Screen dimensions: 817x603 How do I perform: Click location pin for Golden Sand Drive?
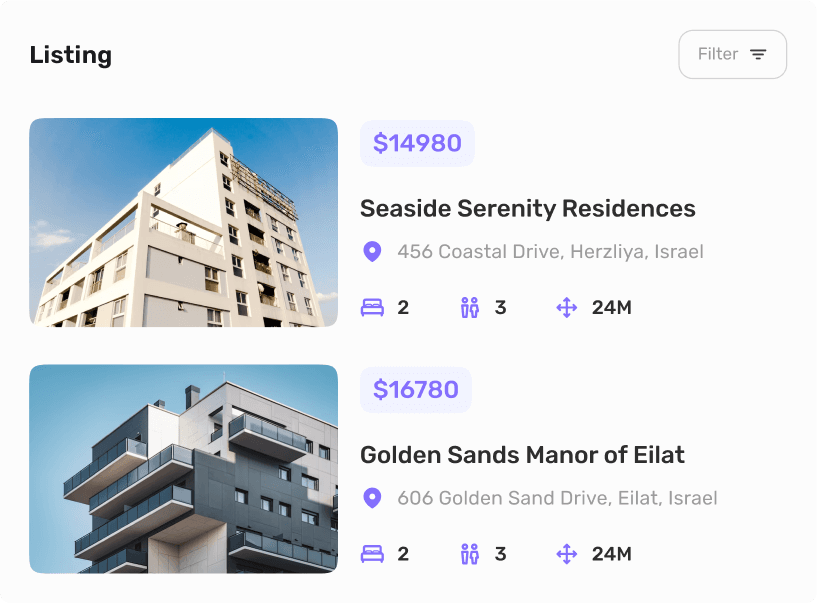click(372, 498)
